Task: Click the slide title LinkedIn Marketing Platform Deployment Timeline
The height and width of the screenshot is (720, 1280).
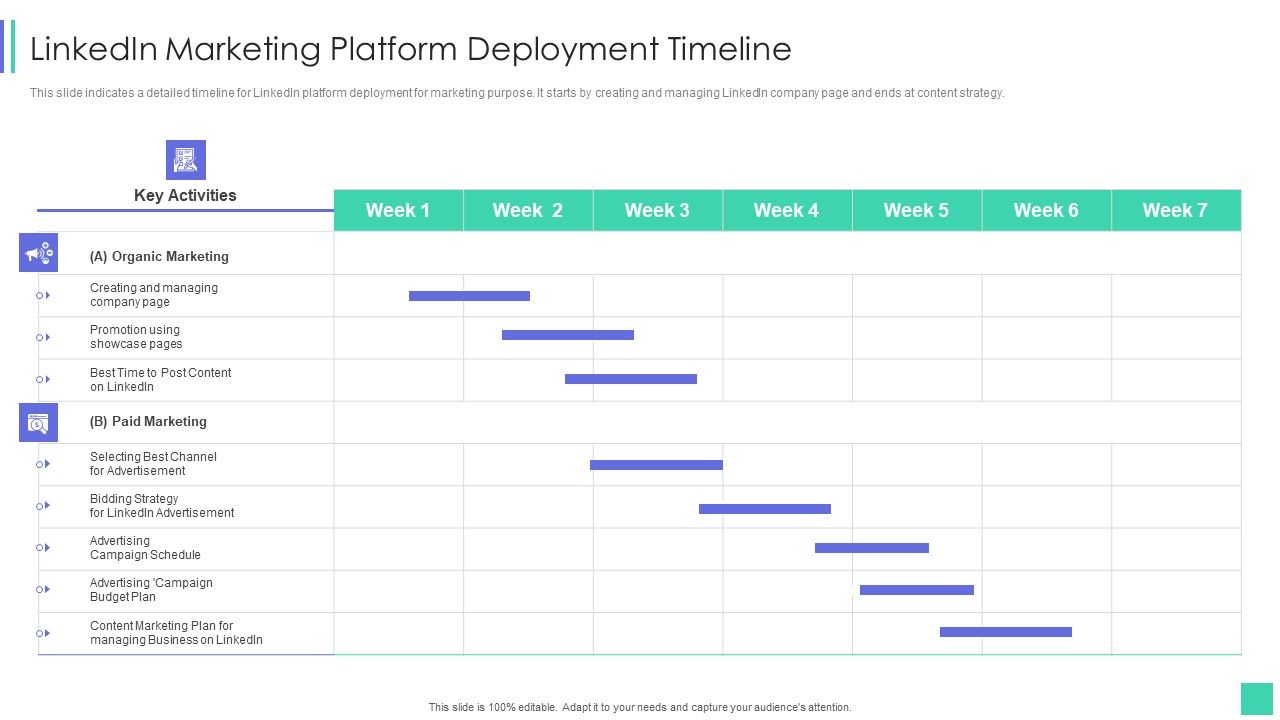Action: click(411, 49)
